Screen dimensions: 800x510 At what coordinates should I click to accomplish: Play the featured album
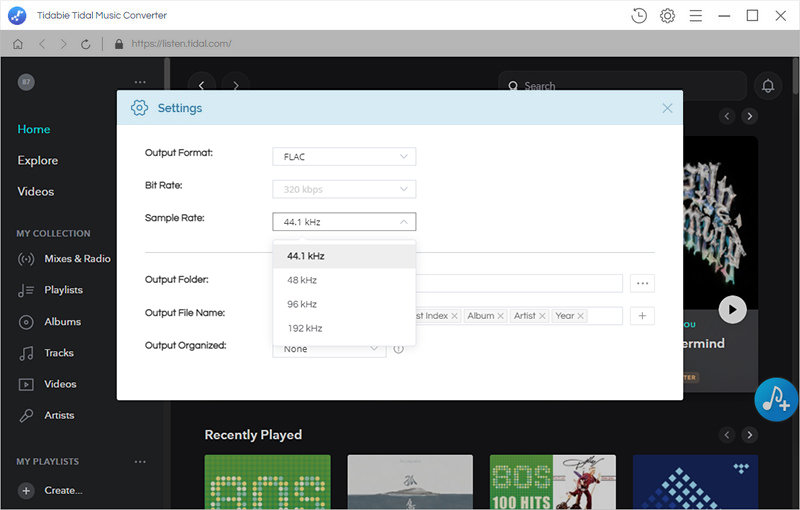(x=732, y=309)
